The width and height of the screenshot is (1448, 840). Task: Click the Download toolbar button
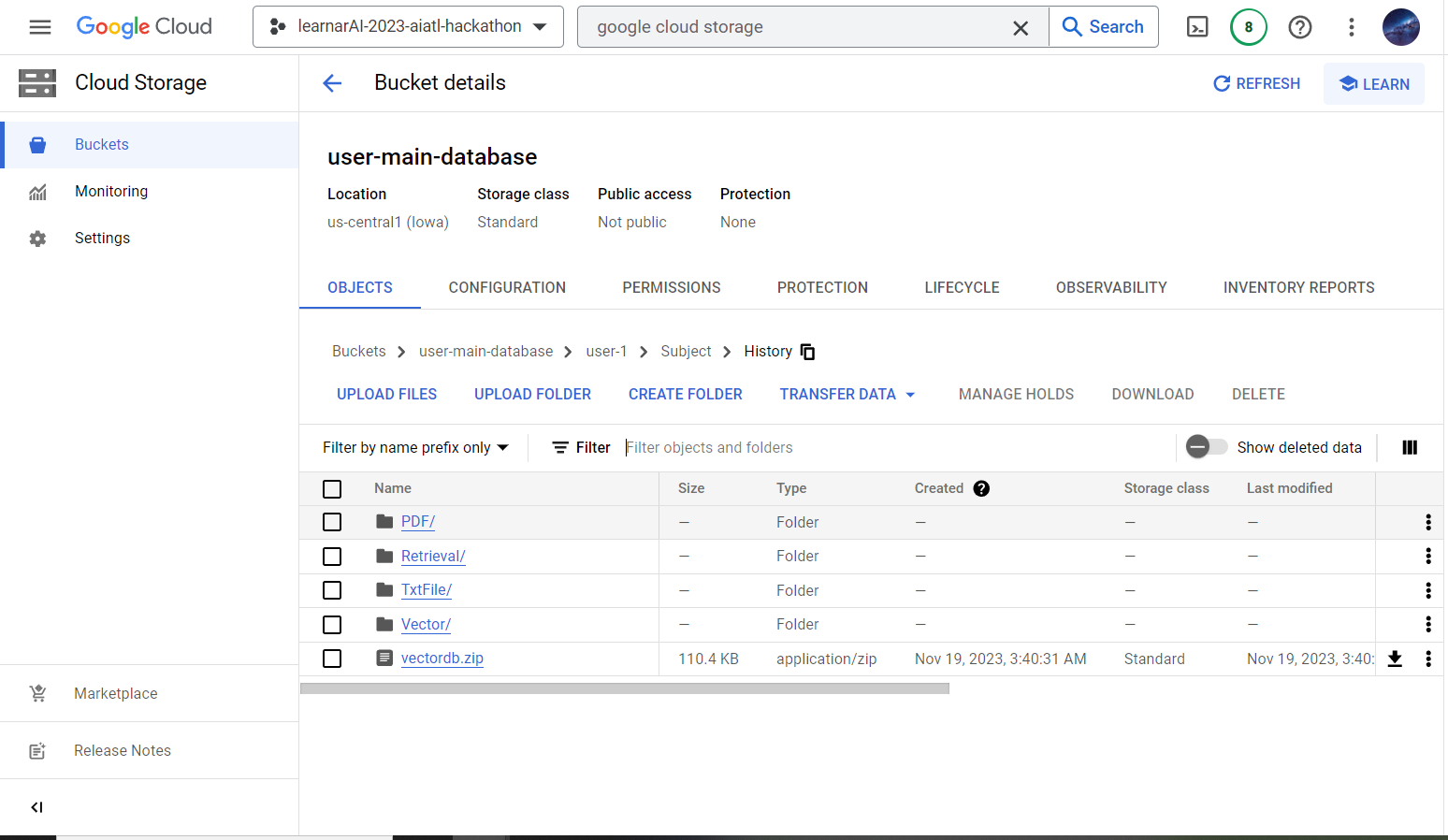point(1152,395)
